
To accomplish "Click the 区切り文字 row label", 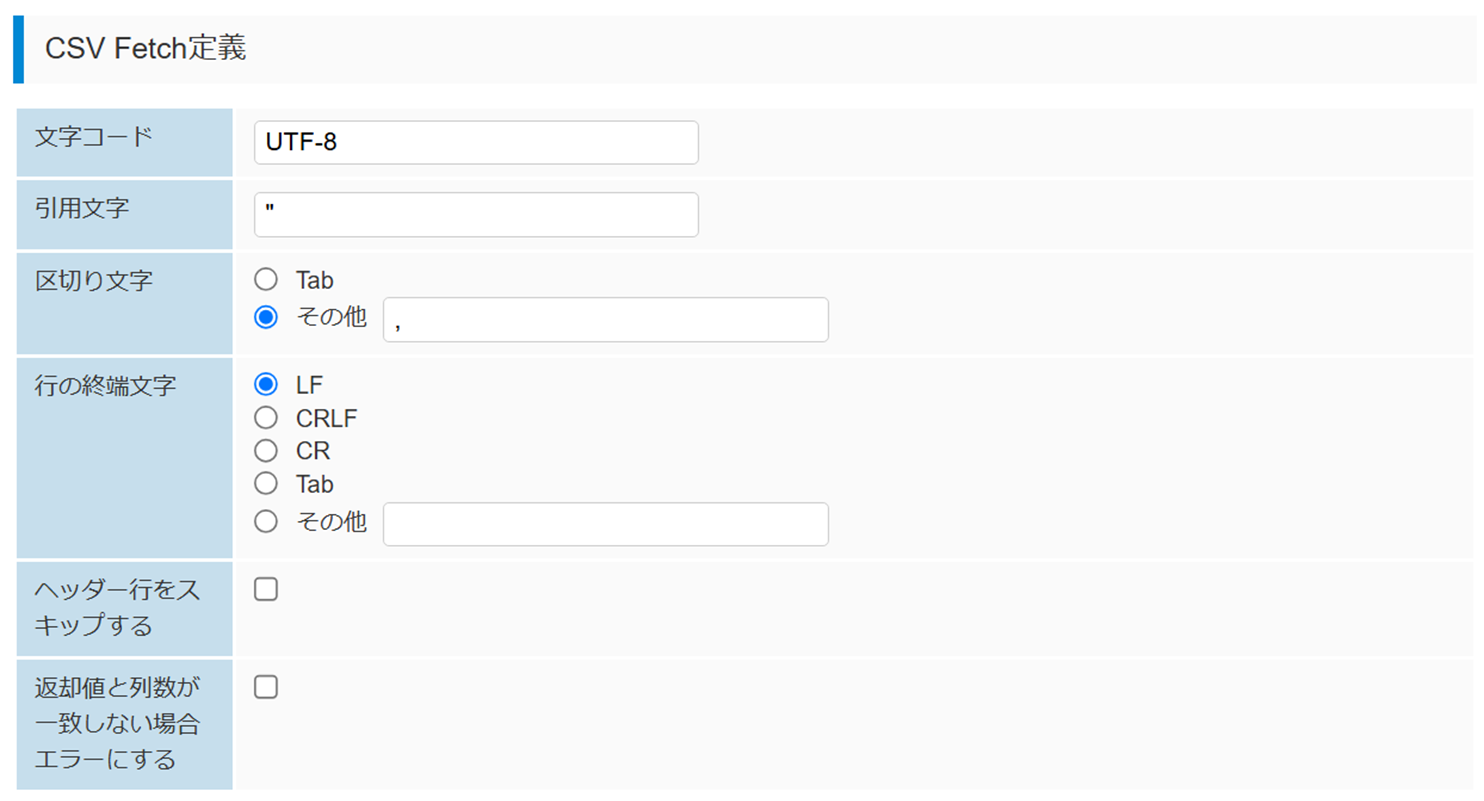I will click(94, 280).
